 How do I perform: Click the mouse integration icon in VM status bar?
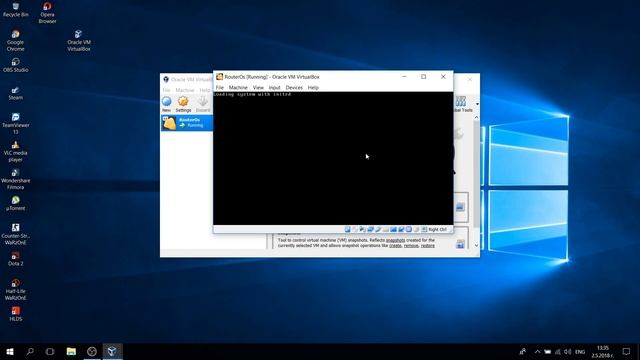pos(416,229)
